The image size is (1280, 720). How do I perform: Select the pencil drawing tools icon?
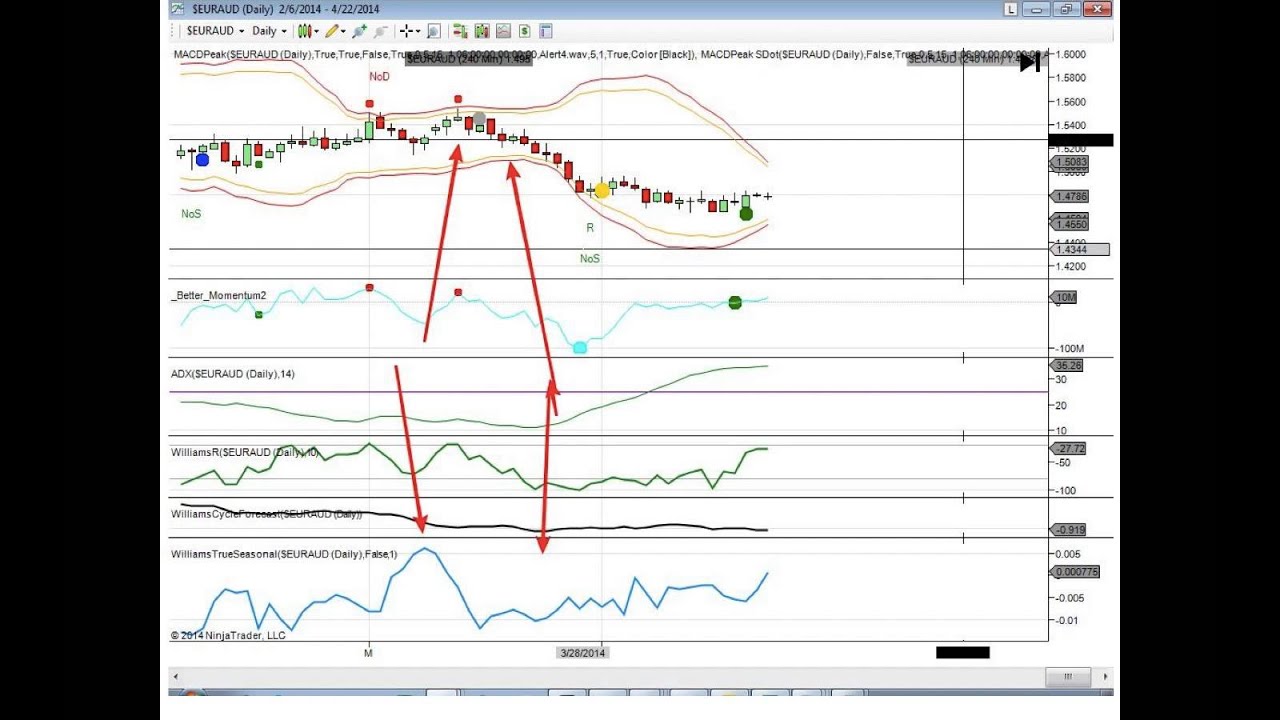[x=332, y=31]
